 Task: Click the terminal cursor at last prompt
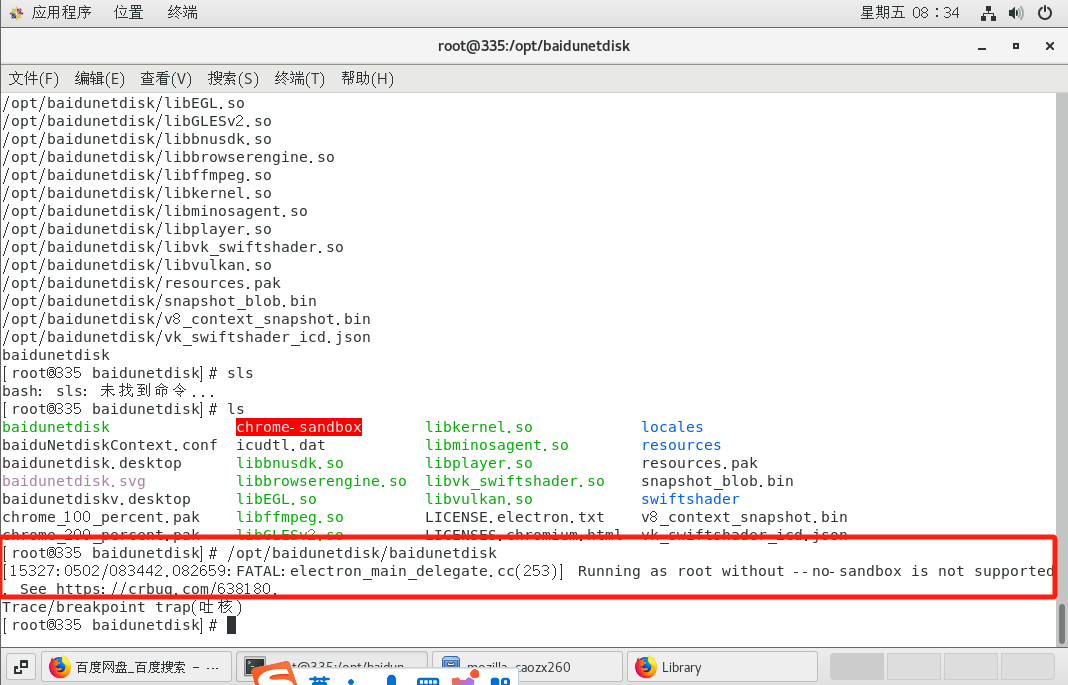(232, 625)
